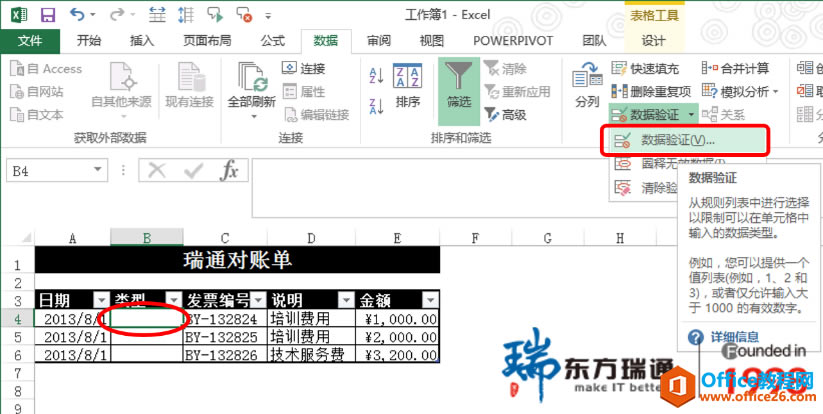
Task: Switch to the 视图 ribbon tab
Action: tap(431, 41)
